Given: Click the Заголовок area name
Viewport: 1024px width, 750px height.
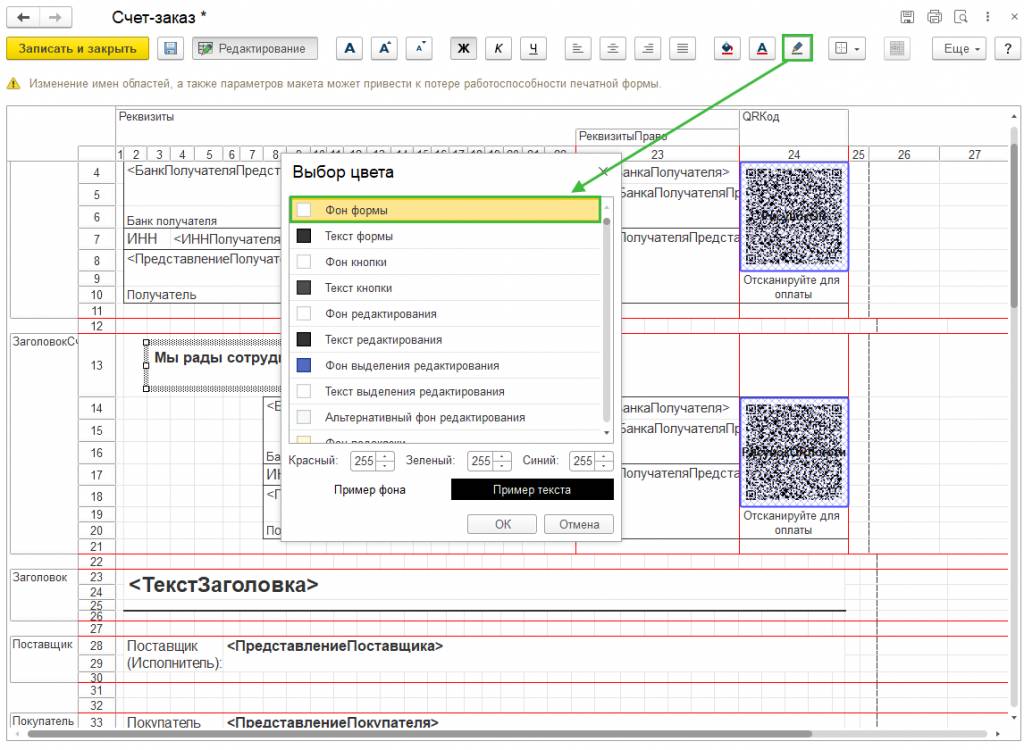Looking at the screenshot, I should (x=40, y=578).
